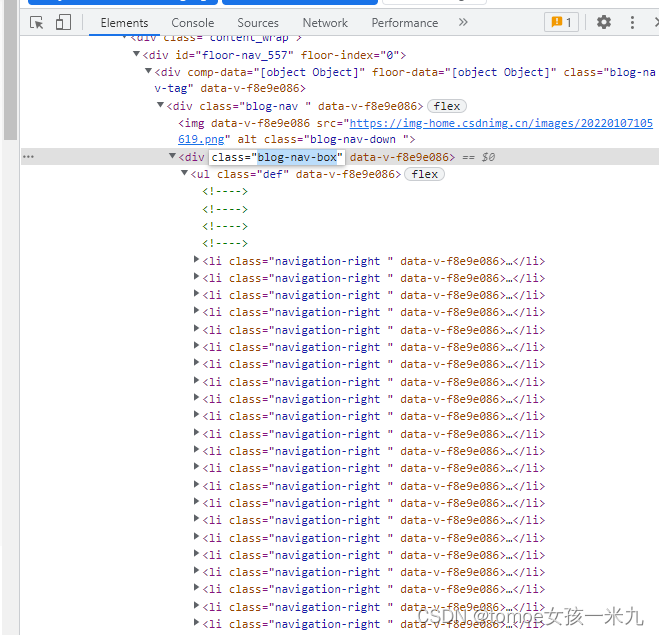The image size is (659, 635).
Task: Activate the inspect element picker icon
Action: click(37, 22)
